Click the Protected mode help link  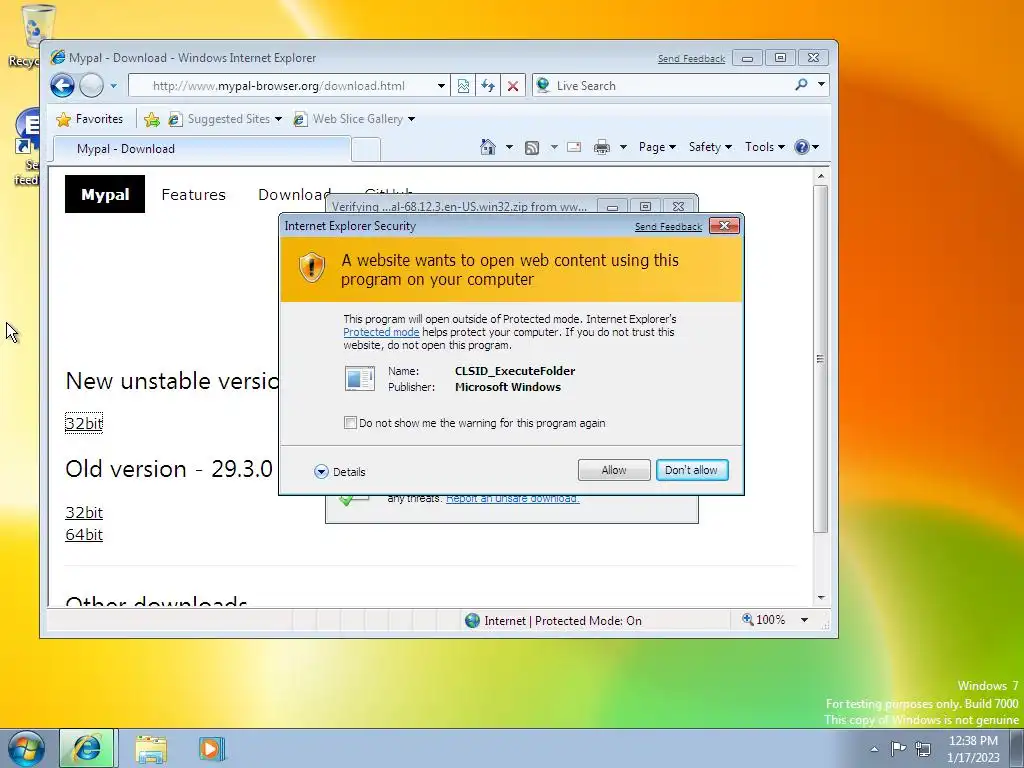(381, 332)
